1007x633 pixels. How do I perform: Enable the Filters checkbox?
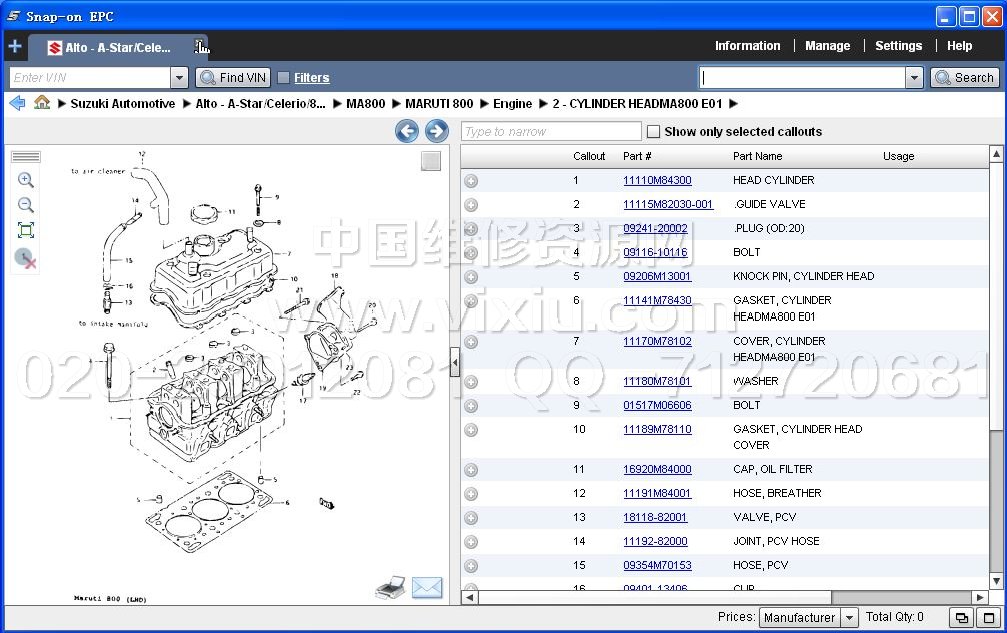click(284, 78)
